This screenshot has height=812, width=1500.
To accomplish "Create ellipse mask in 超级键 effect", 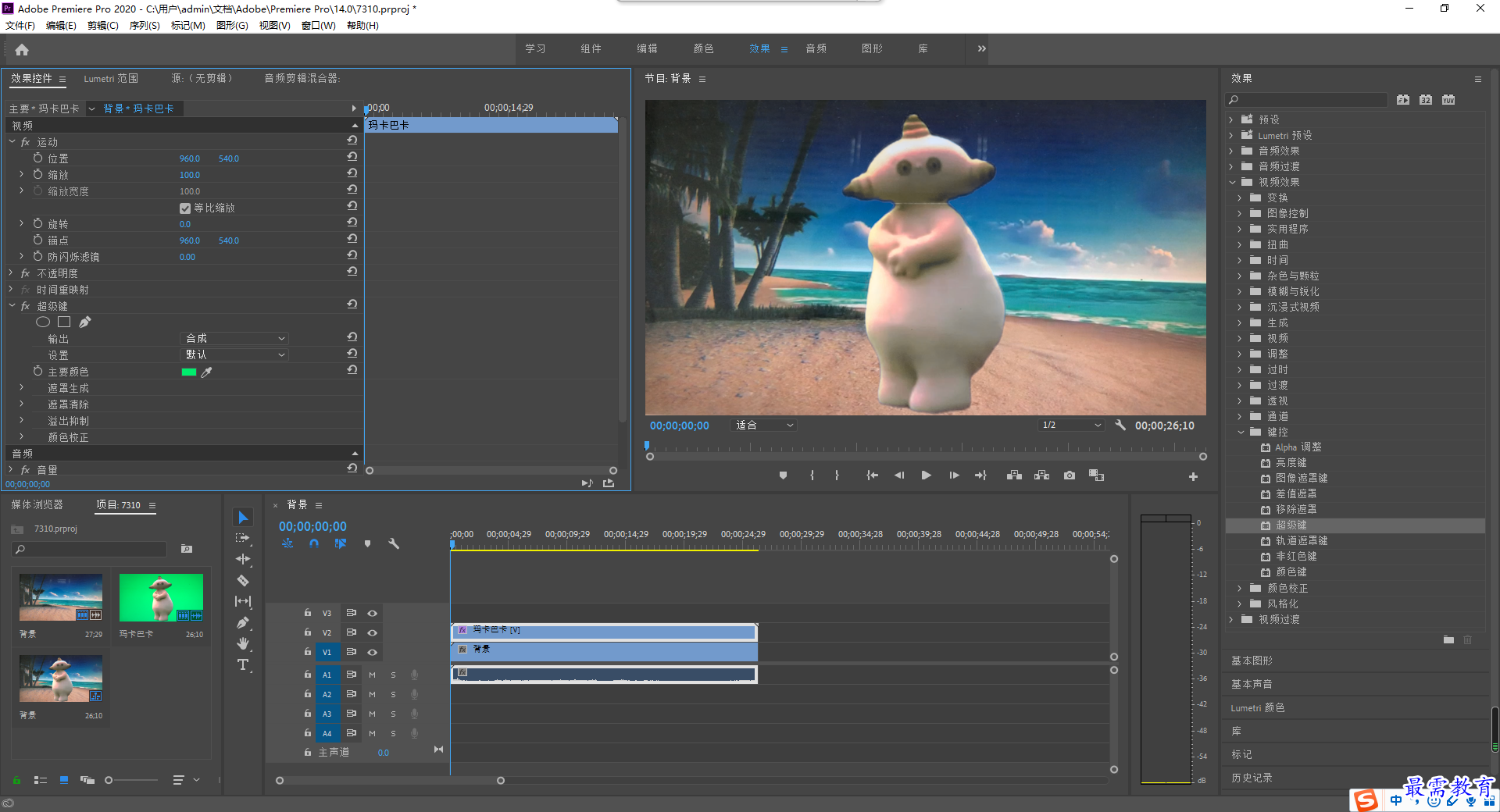I will (x=43, y=322).
